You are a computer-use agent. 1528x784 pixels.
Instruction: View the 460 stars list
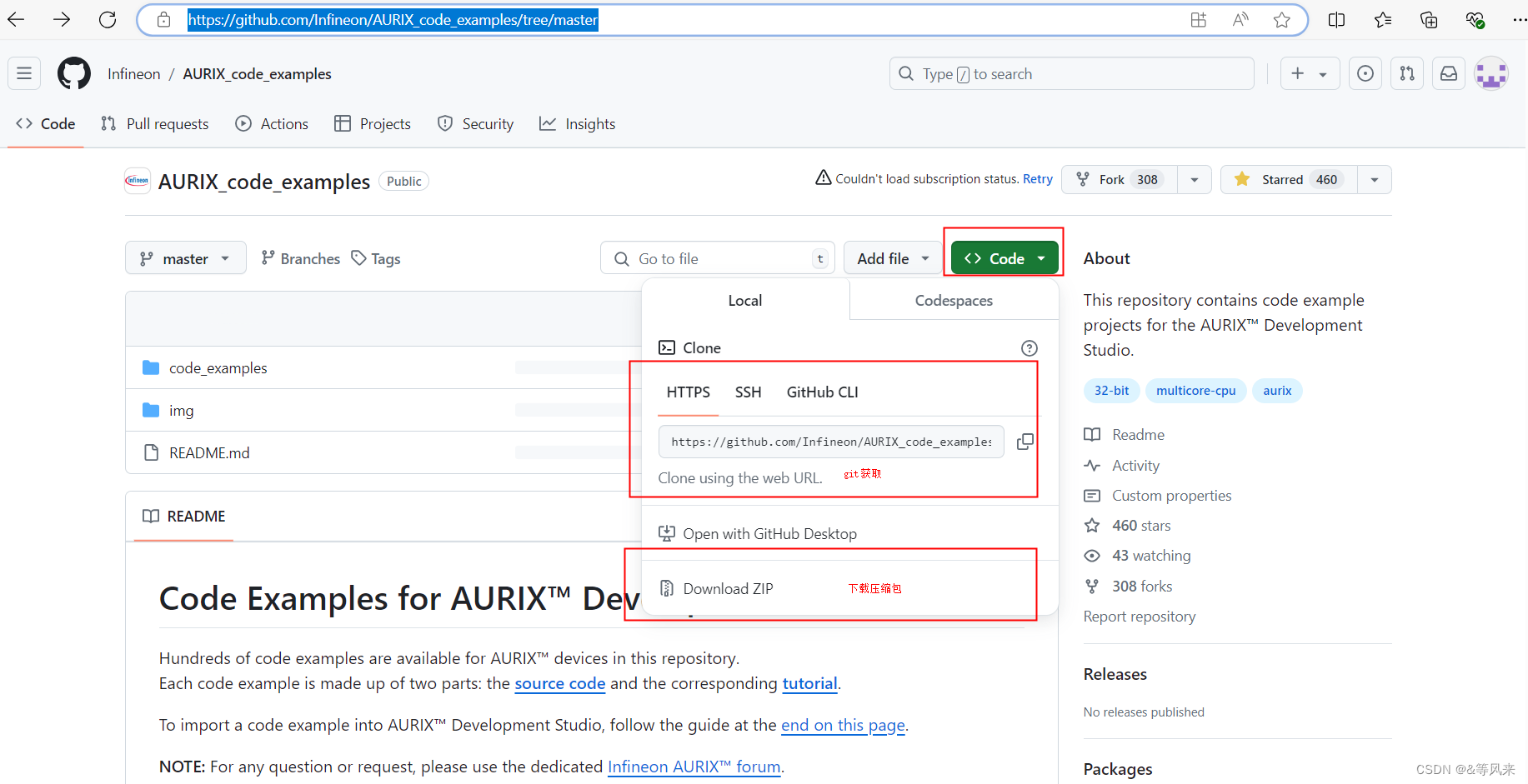click(1128, 526)
